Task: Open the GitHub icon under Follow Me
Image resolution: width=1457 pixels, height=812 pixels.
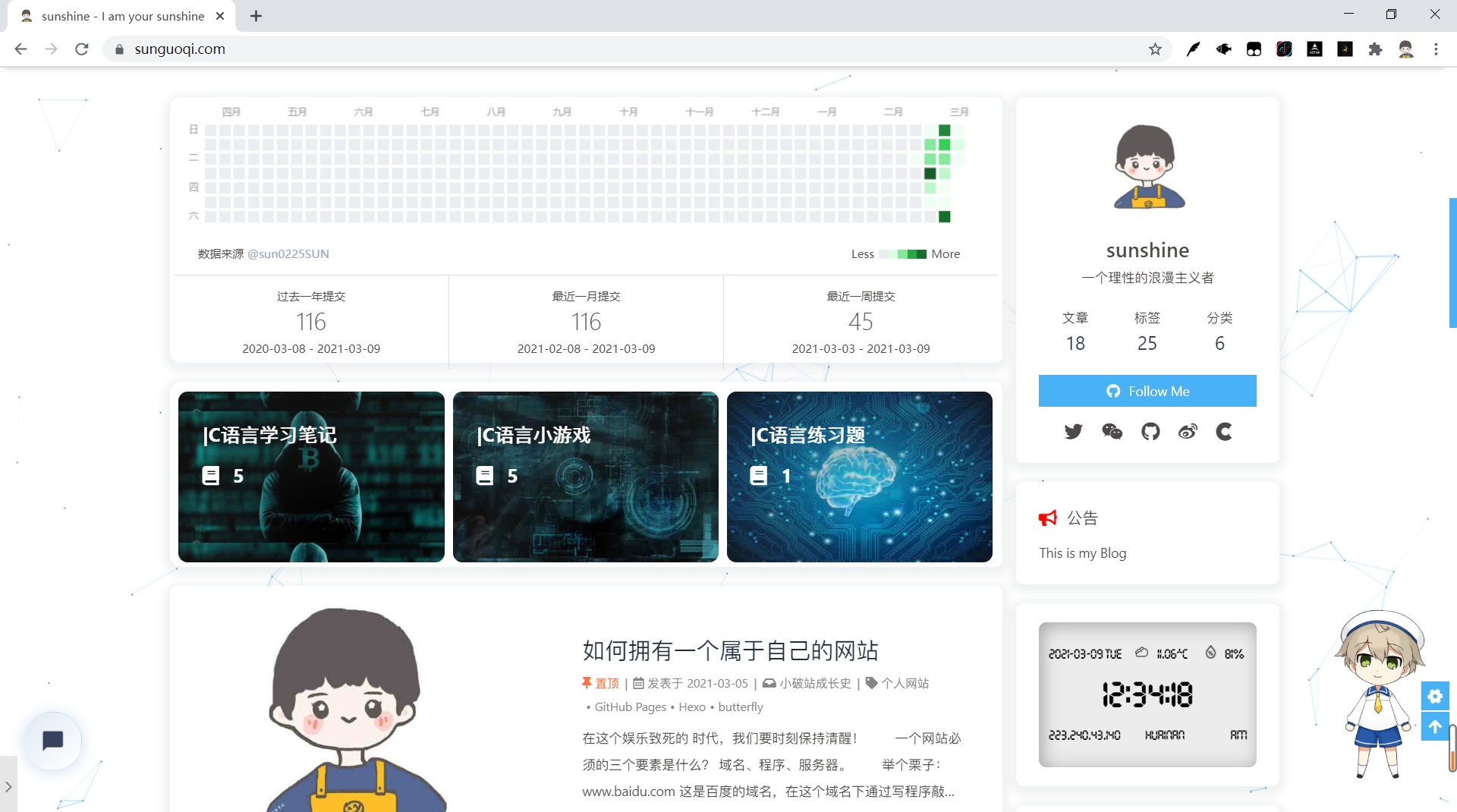Action: 1150,431
